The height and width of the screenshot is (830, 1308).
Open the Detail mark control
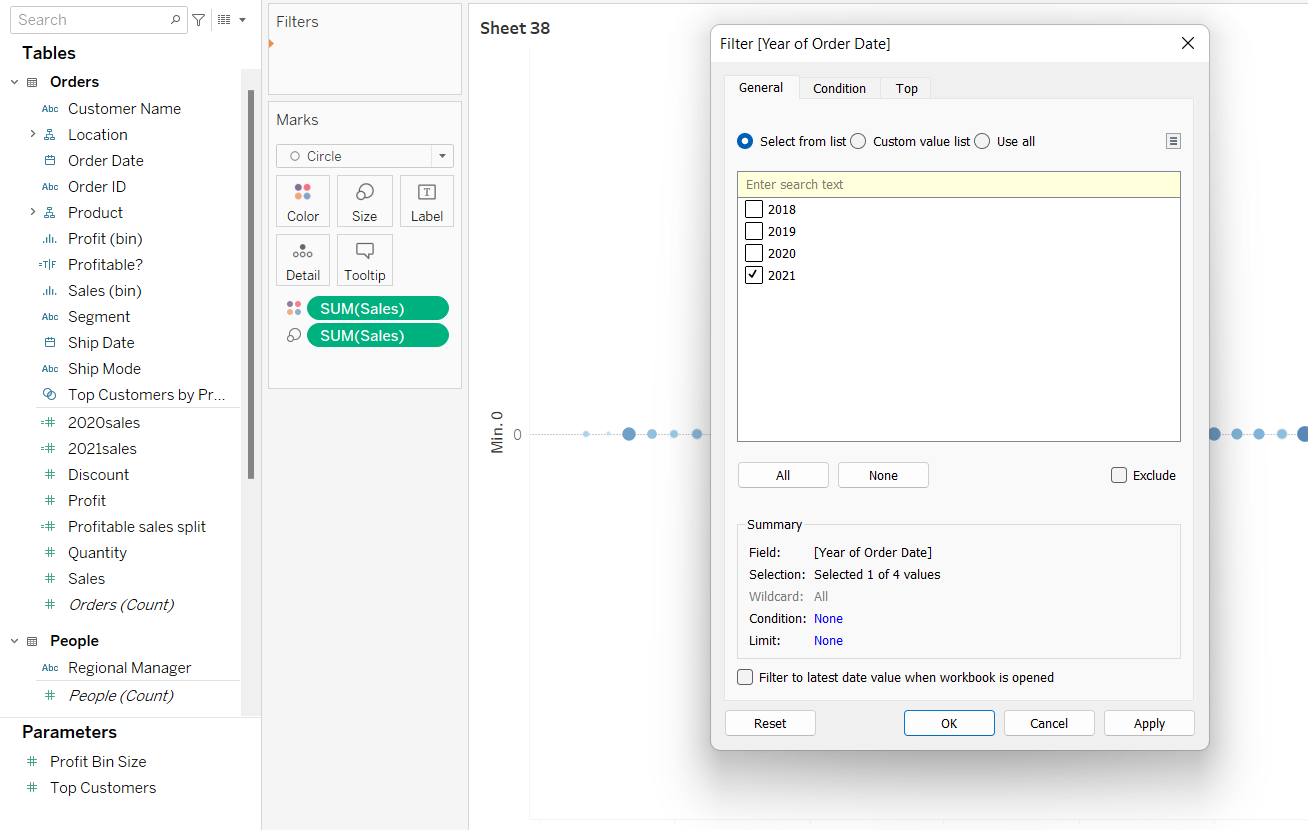pyautogui.click(x=303, y=260)
